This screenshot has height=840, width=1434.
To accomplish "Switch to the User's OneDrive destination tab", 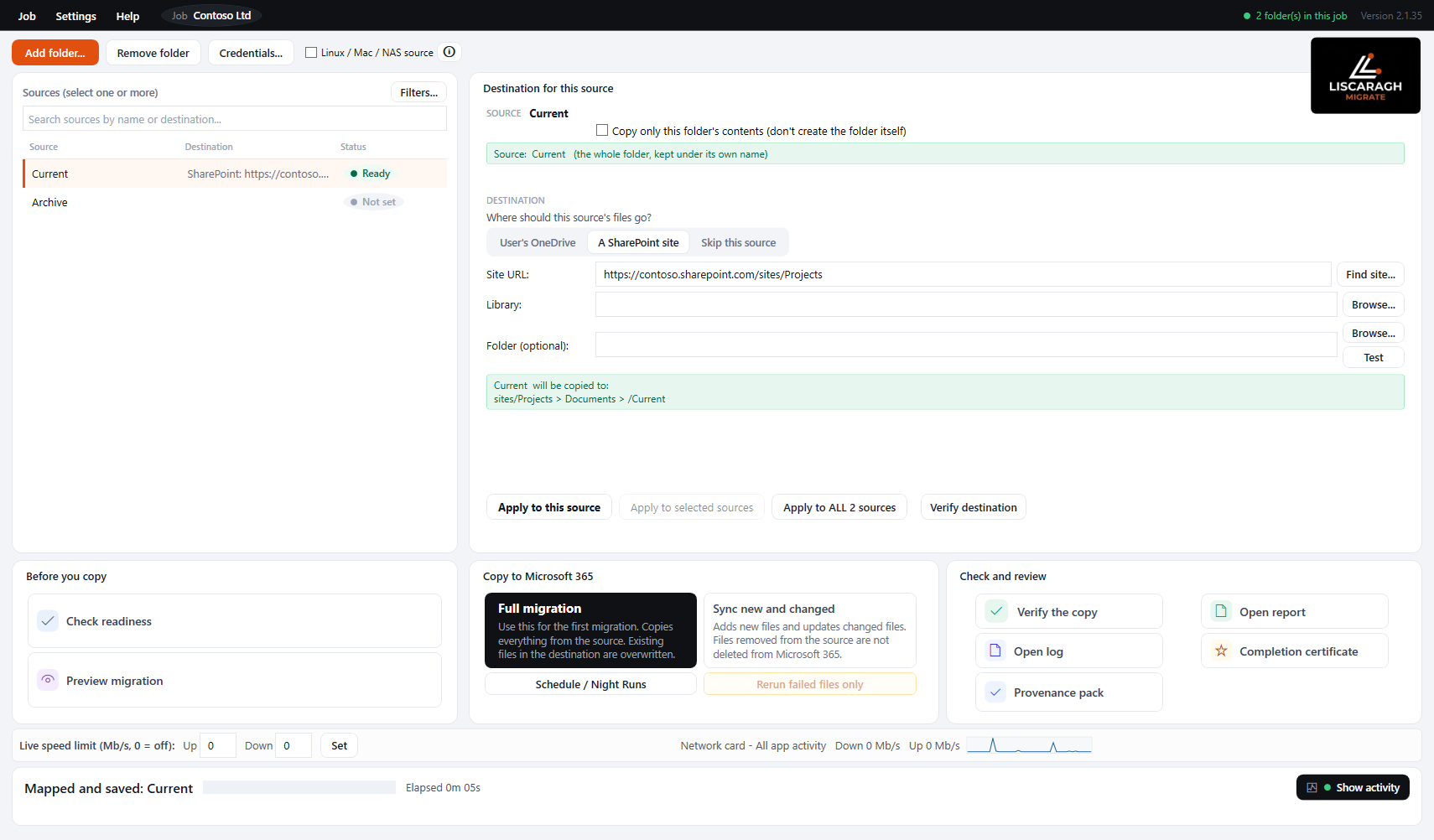I will [538, 242].
